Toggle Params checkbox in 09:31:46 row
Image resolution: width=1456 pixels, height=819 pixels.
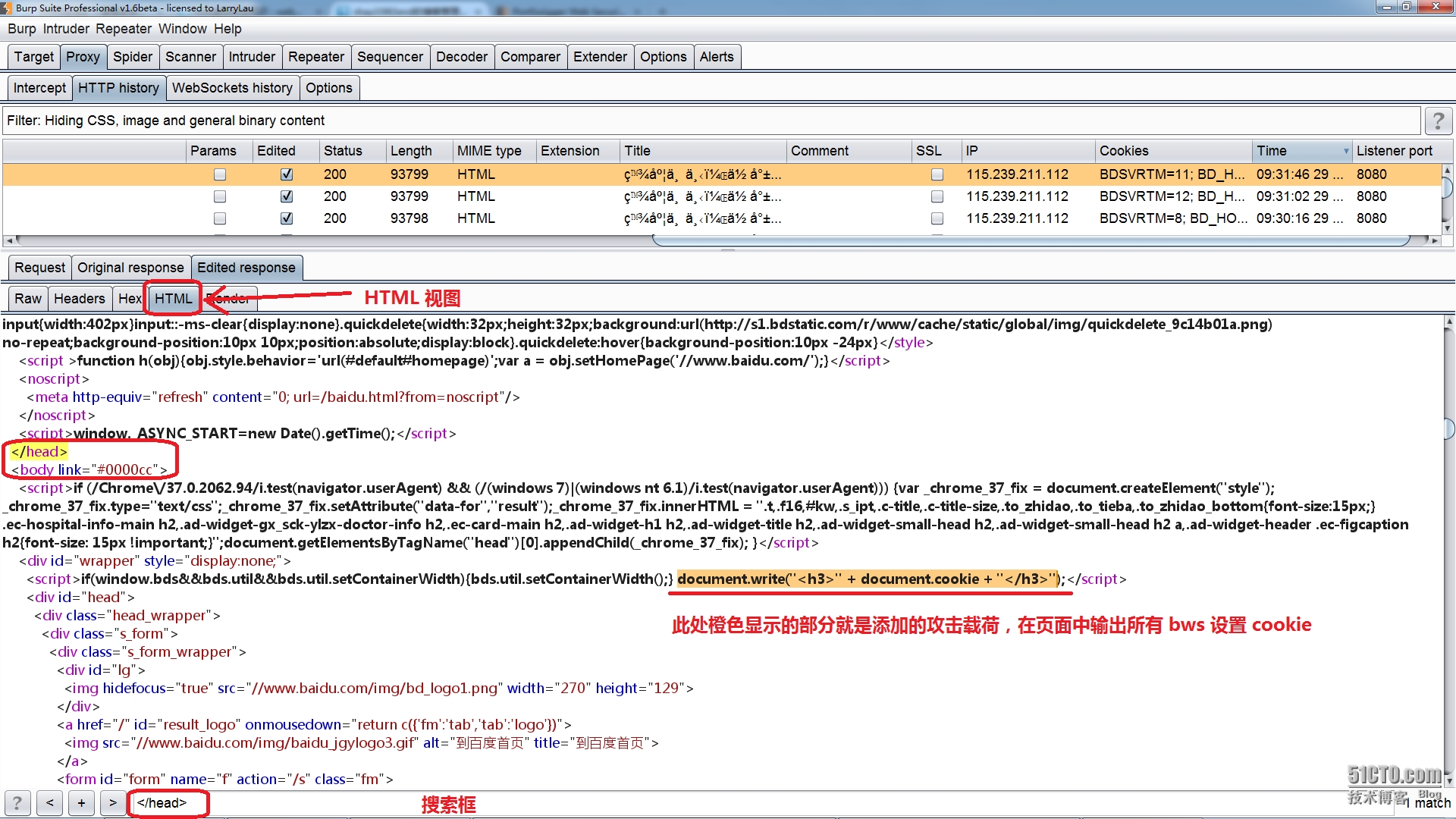(220, 174)
